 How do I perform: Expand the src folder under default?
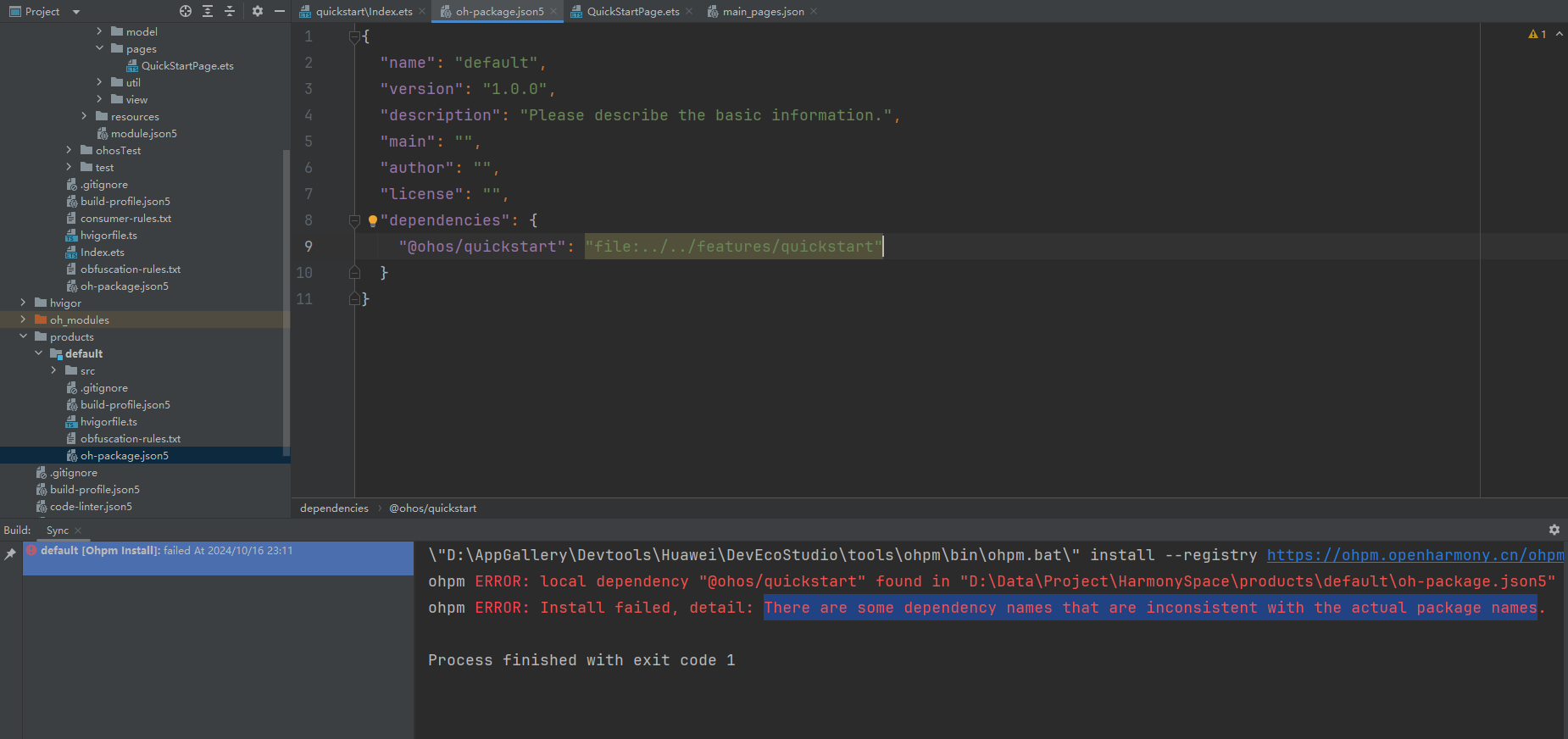pos(53,370)
